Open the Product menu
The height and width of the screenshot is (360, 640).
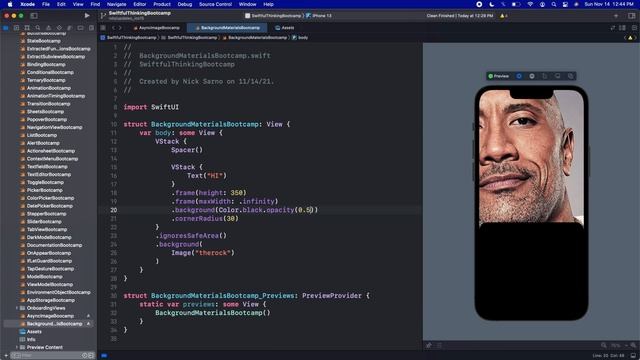[x=162, y=4]
